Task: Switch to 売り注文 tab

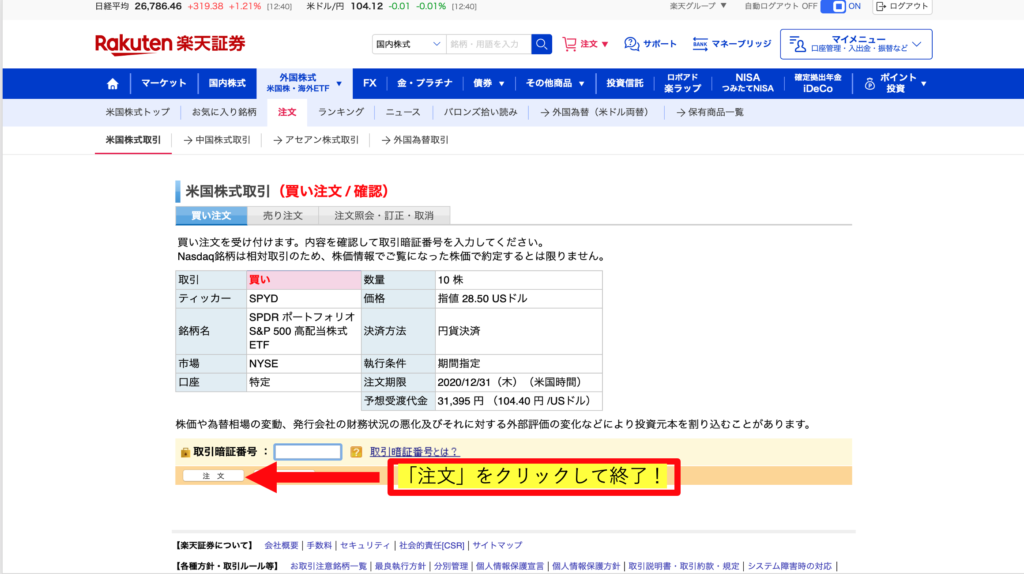Action: [283, 215]
